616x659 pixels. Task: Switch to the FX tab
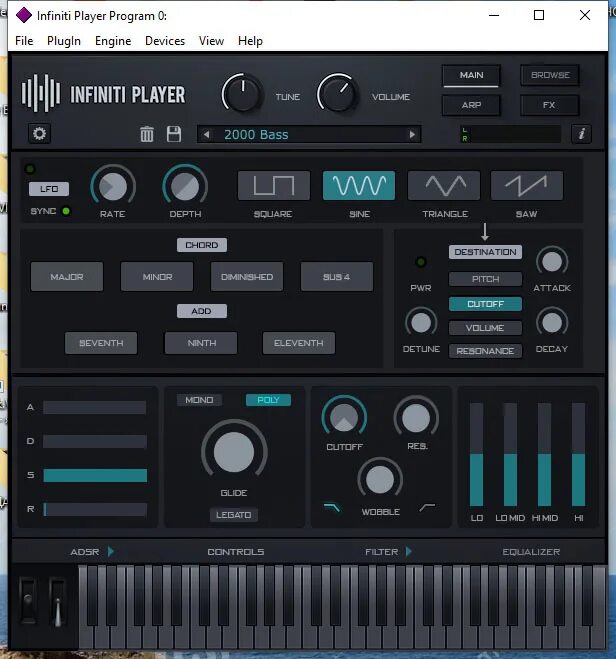[550, 105]
